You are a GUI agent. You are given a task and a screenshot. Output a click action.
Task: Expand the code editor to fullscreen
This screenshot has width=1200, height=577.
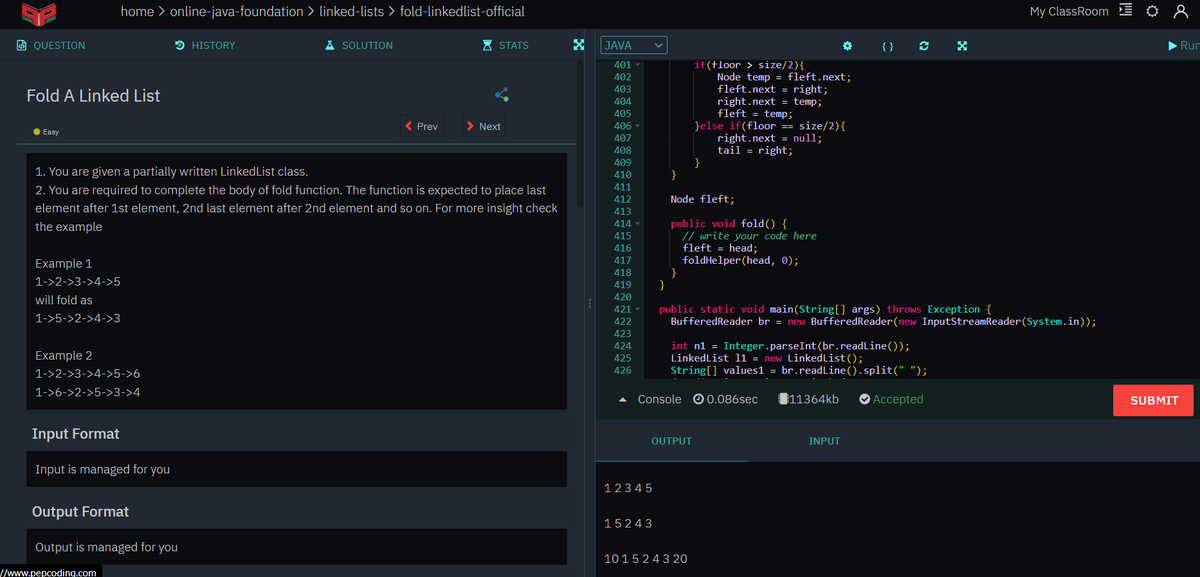962,46
